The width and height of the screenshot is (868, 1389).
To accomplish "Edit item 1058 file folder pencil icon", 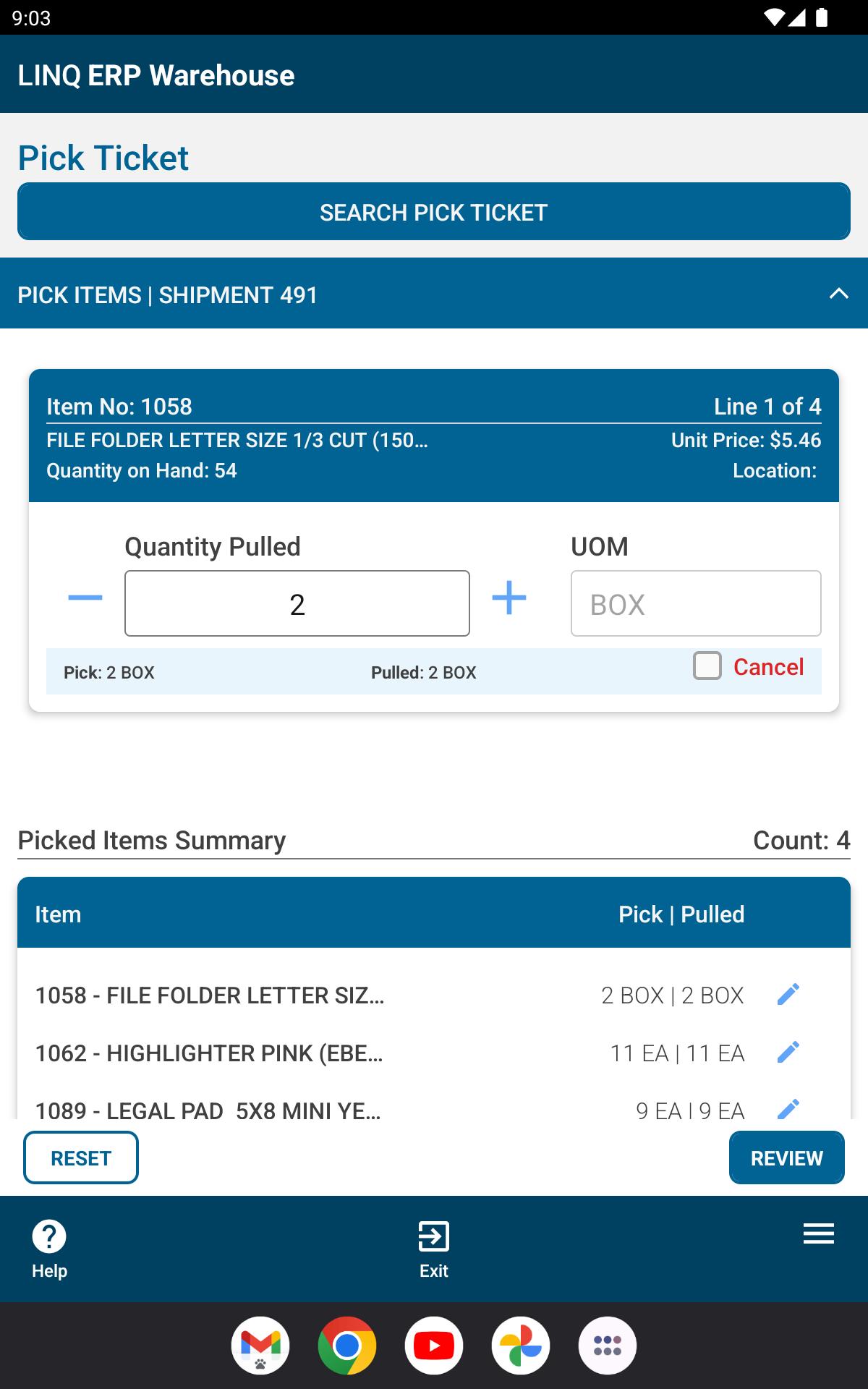I will pyautogui.click(x=788, y=995).
